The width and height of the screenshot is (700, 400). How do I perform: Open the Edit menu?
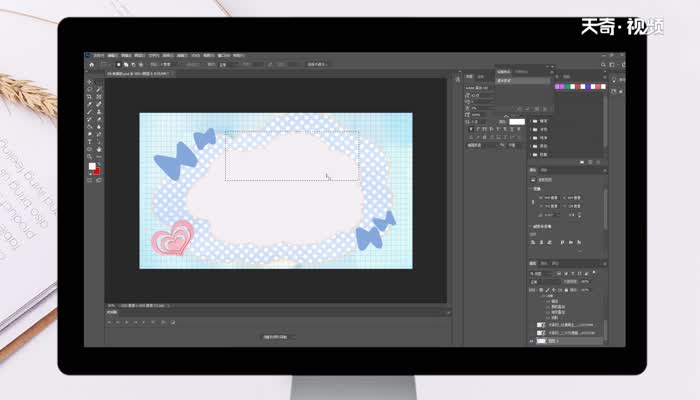(112, 56)
